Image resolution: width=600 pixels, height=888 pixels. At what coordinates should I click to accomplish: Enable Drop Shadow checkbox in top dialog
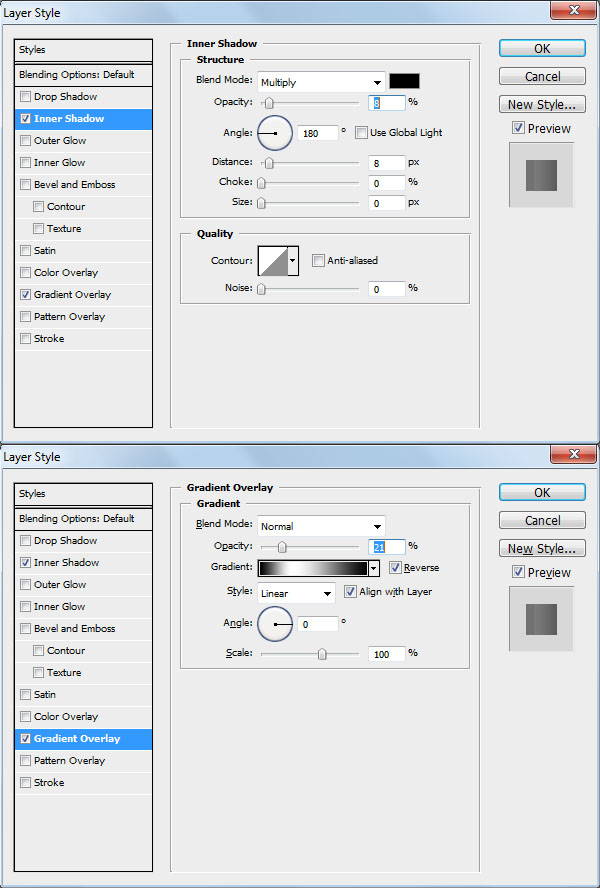click(x=25, y=97)
